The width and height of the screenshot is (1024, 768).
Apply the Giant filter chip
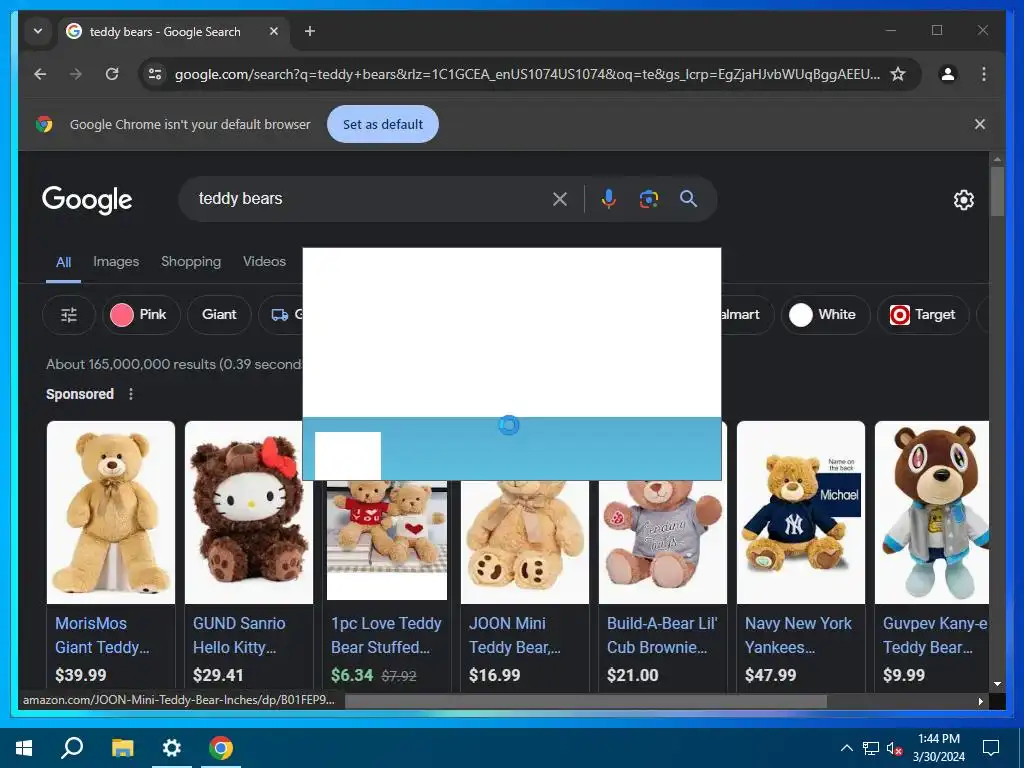tap(219, 315)
